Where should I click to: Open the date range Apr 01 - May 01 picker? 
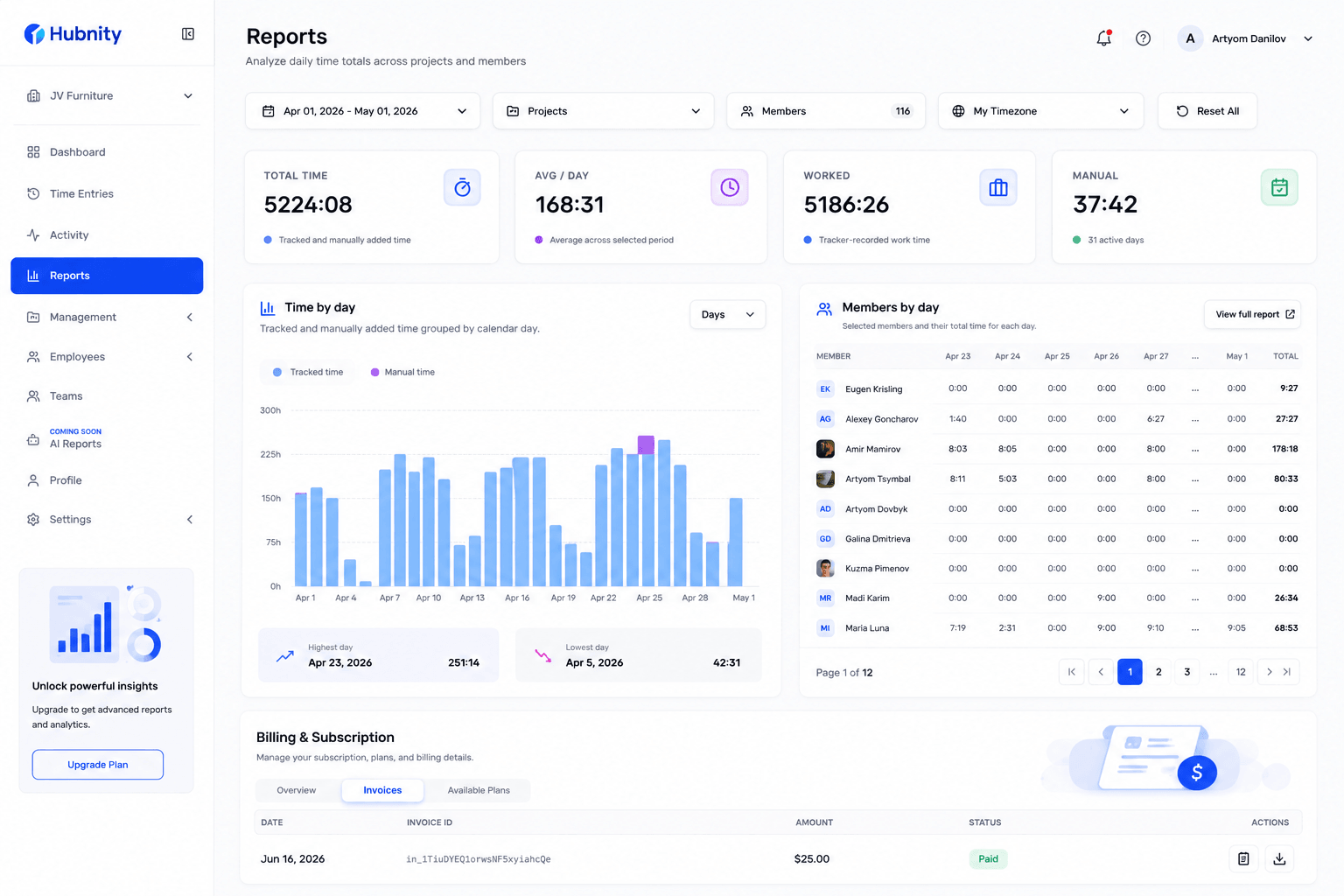pos(363,111)
